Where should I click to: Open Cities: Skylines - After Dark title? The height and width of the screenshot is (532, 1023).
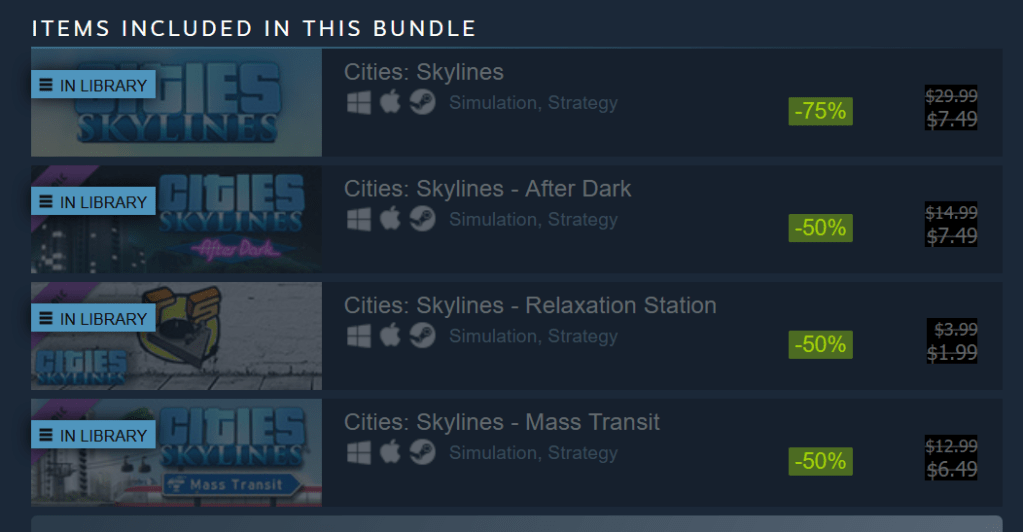coord(487,189)
